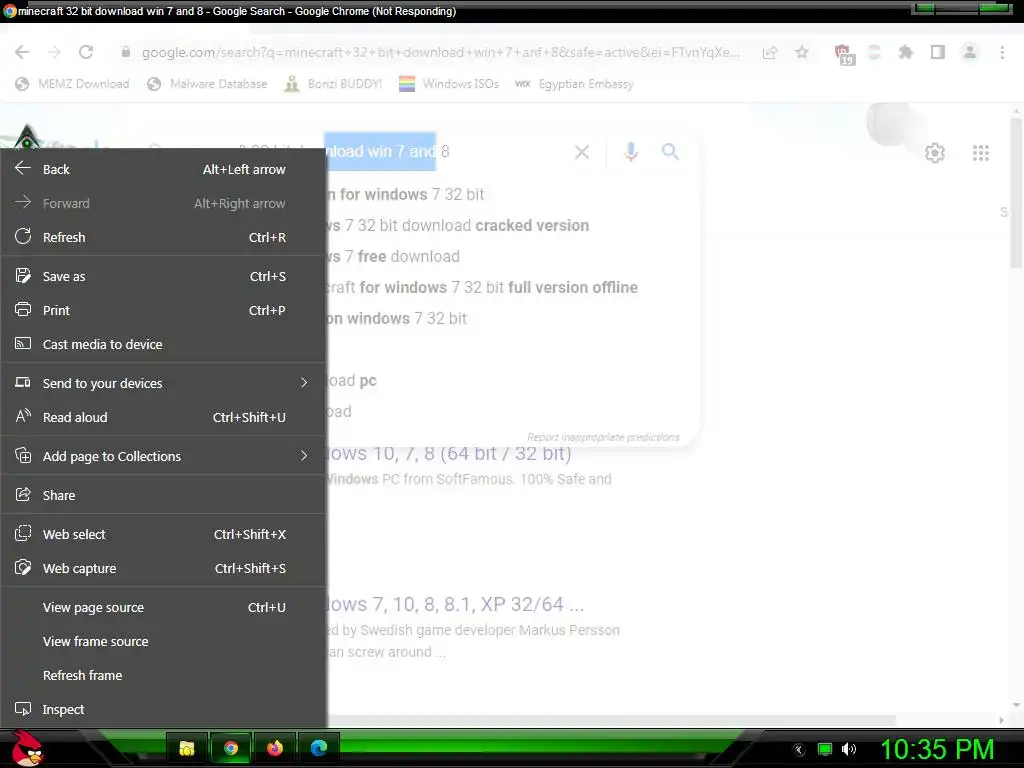Viewport: 1024px width, 768px height.
Task: Click Save as in context menu
Action: point(163,276)
